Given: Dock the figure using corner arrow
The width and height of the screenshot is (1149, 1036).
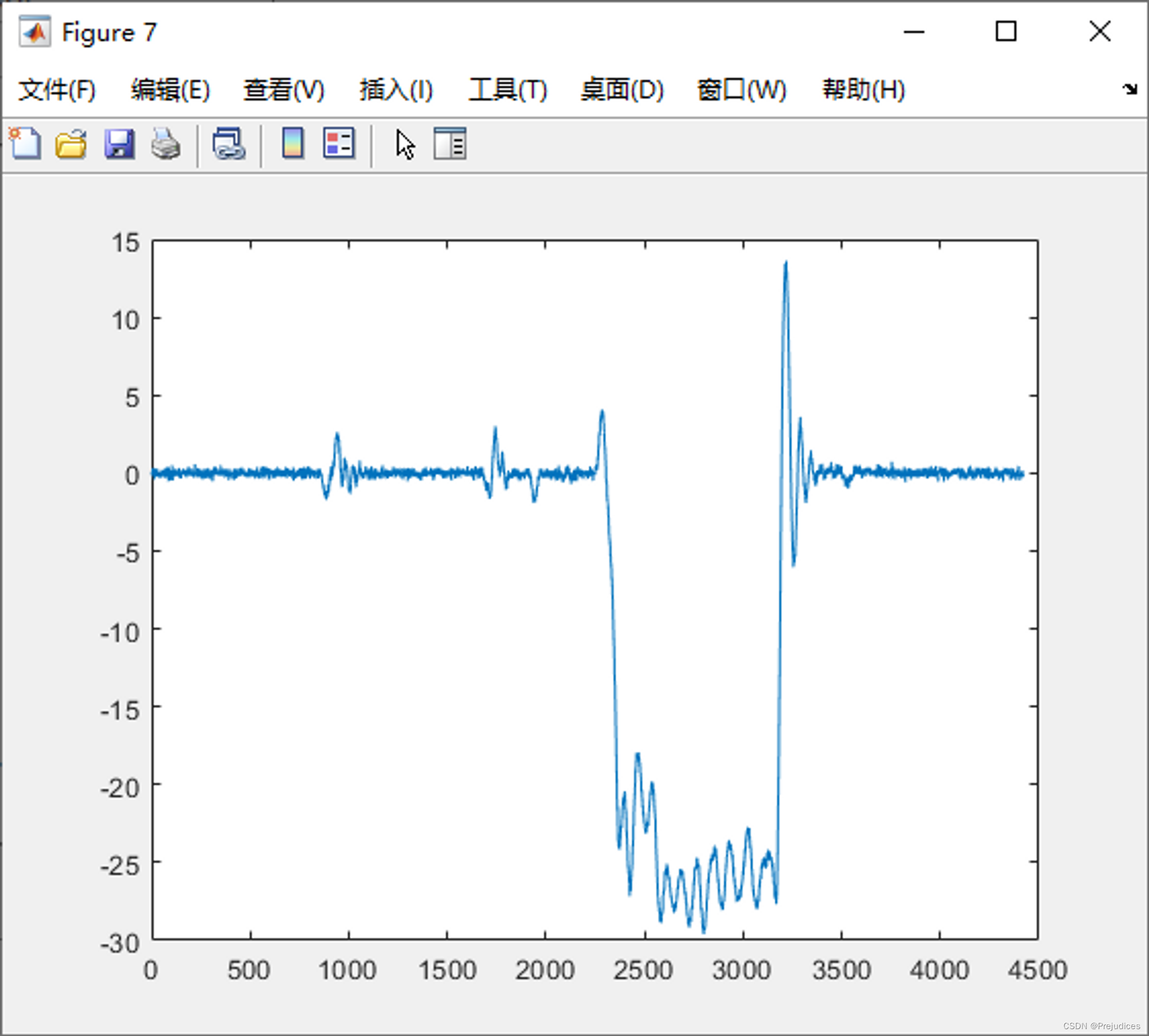Looking at the screenshot, I should pos(1129,89).
